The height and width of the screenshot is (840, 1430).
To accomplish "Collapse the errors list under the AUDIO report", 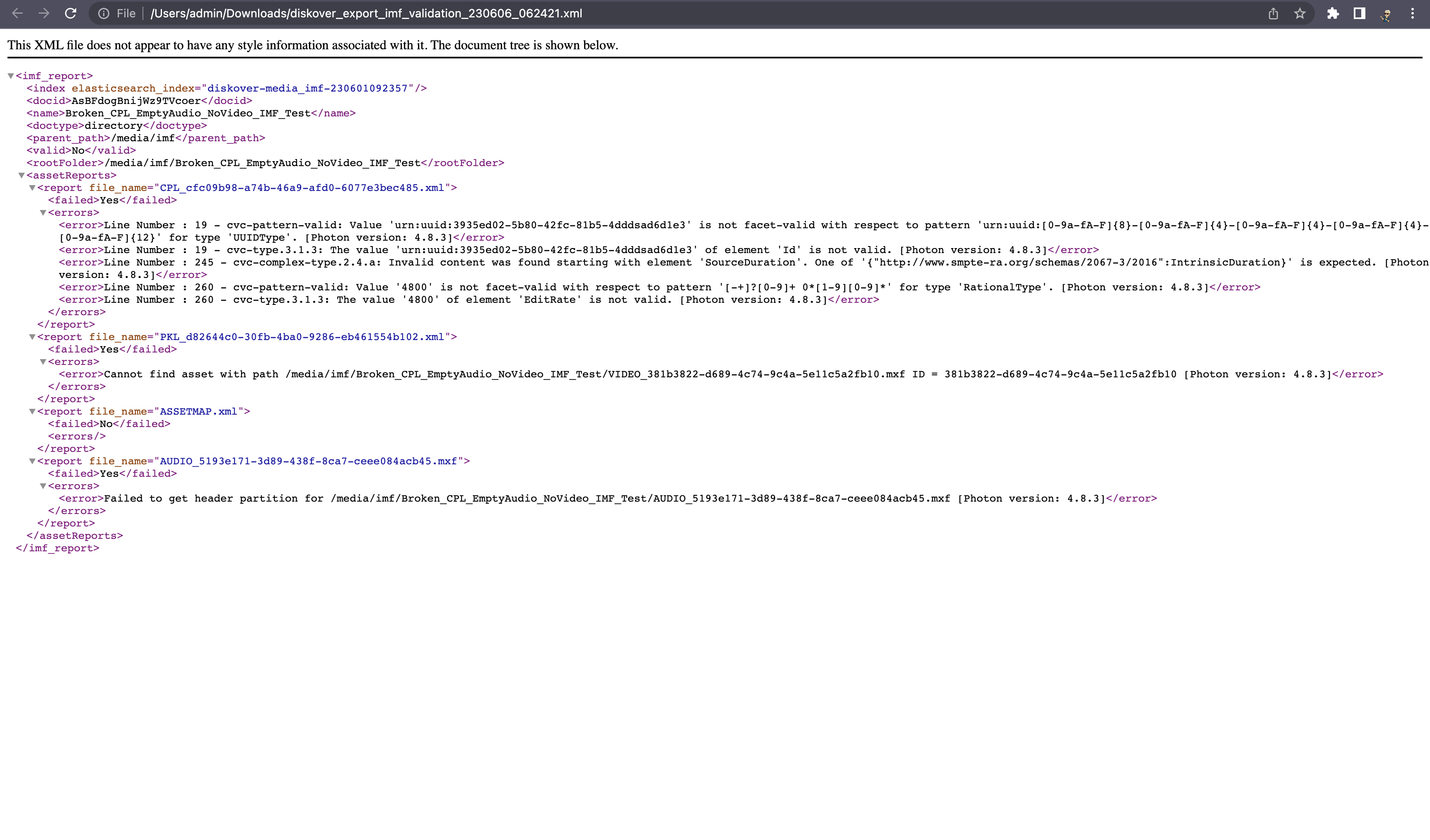I will click(43, 486).
